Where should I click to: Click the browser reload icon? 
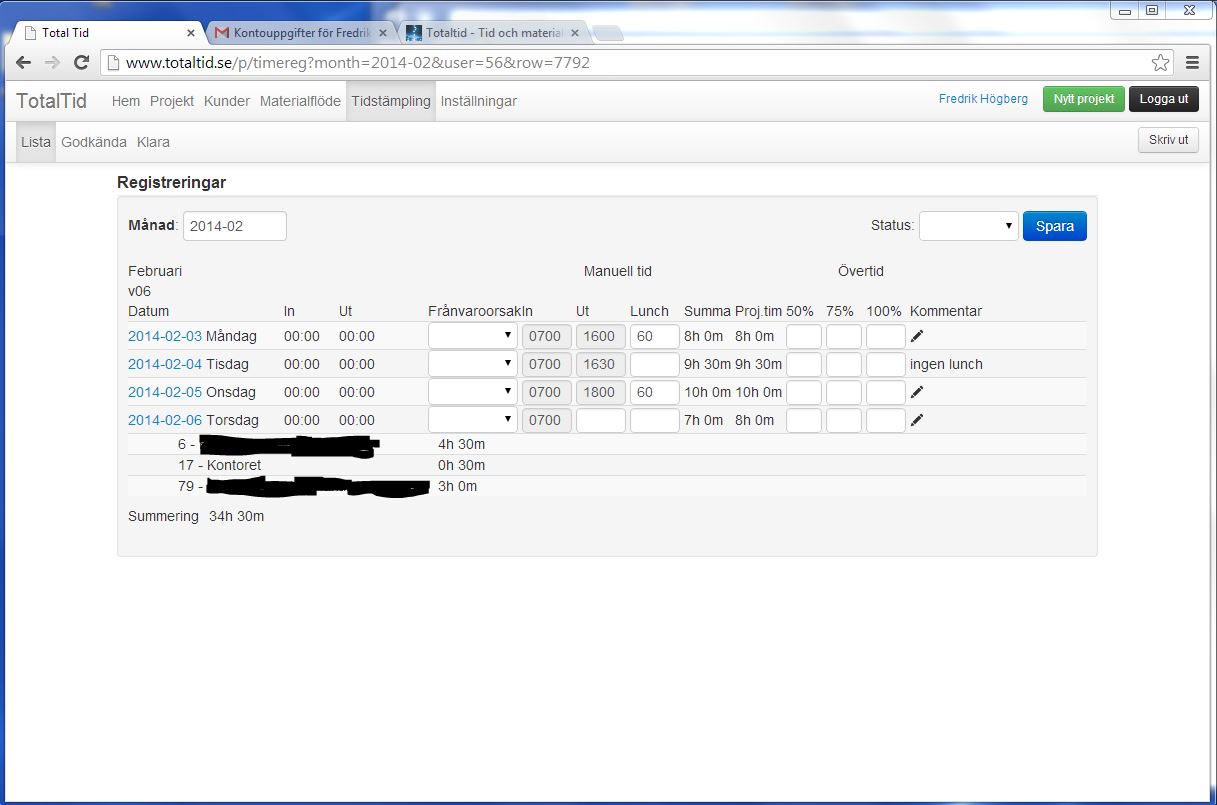[82, 63]
